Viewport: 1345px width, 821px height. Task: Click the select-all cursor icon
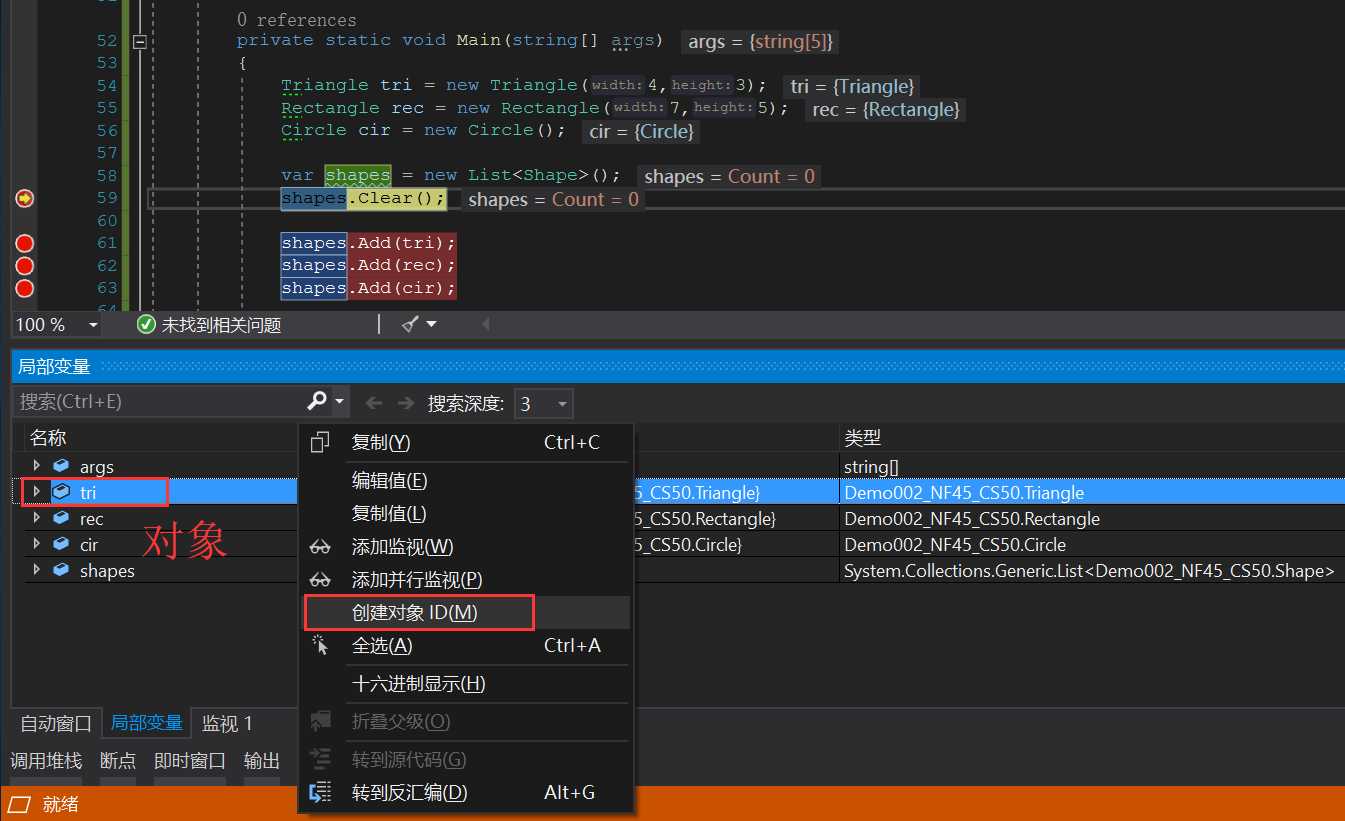click(x=320, y=646)
